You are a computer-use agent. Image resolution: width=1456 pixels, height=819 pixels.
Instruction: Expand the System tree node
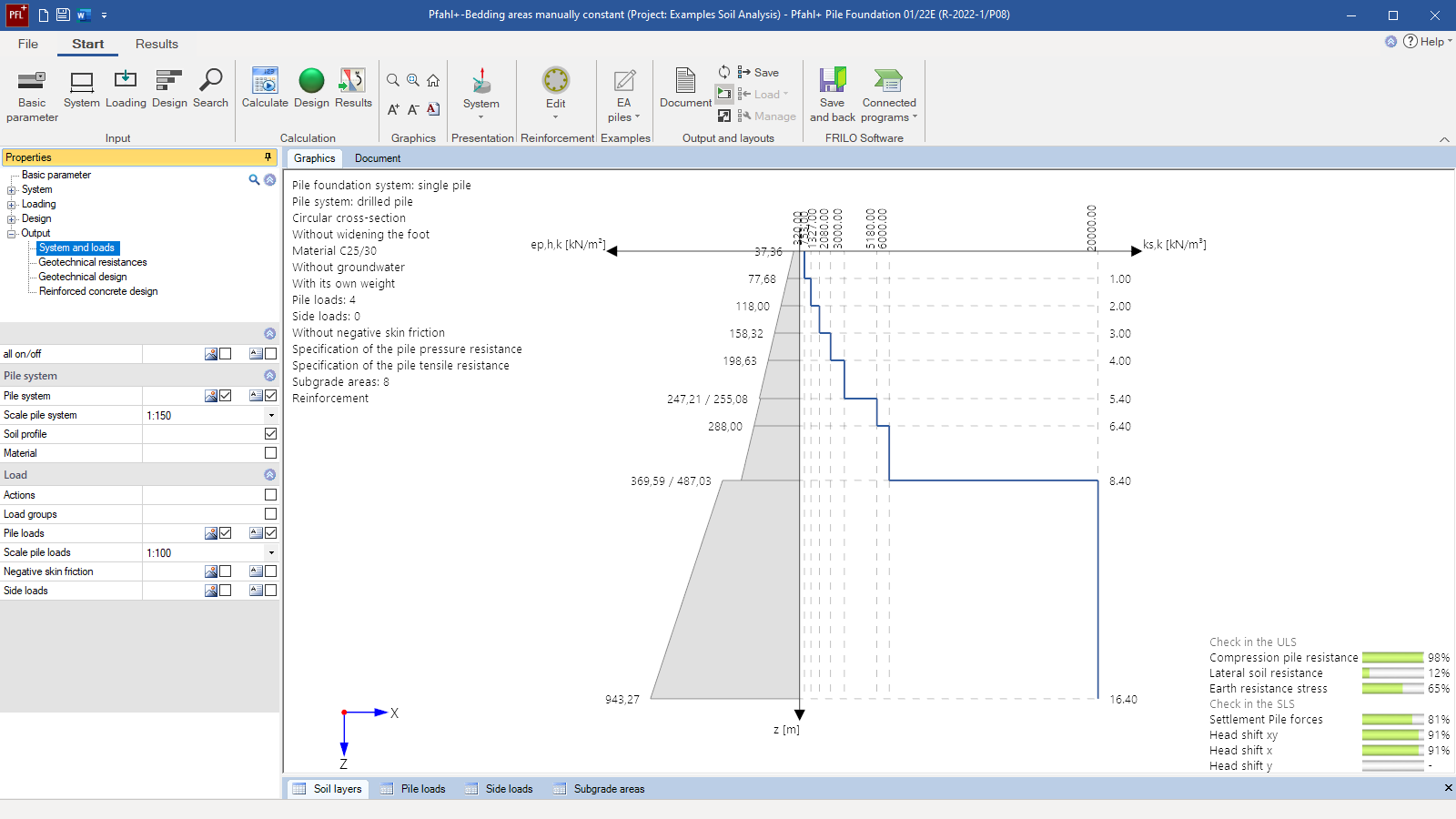[x=12, y=190]
